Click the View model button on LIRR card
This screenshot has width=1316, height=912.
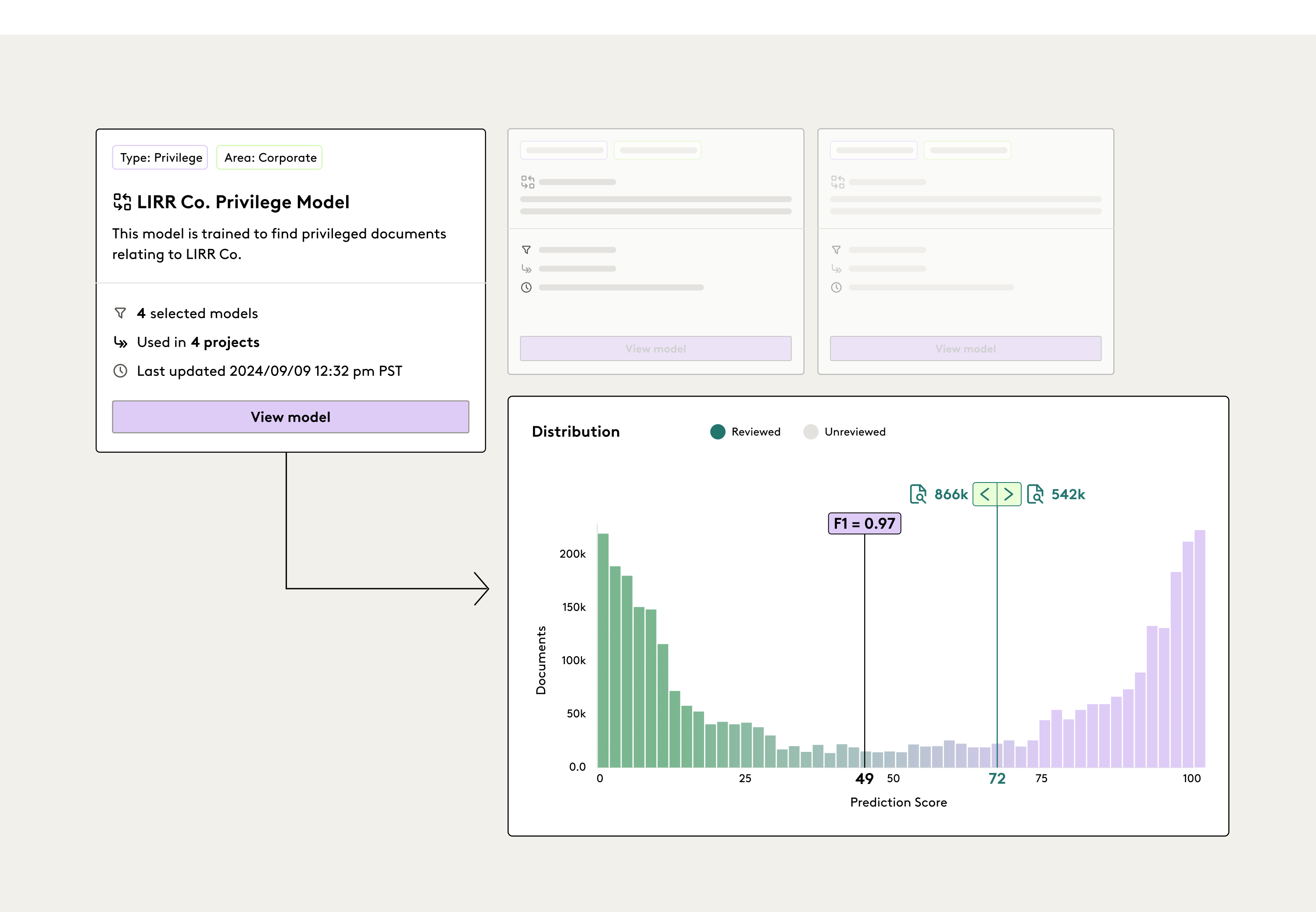coord(290,417)
